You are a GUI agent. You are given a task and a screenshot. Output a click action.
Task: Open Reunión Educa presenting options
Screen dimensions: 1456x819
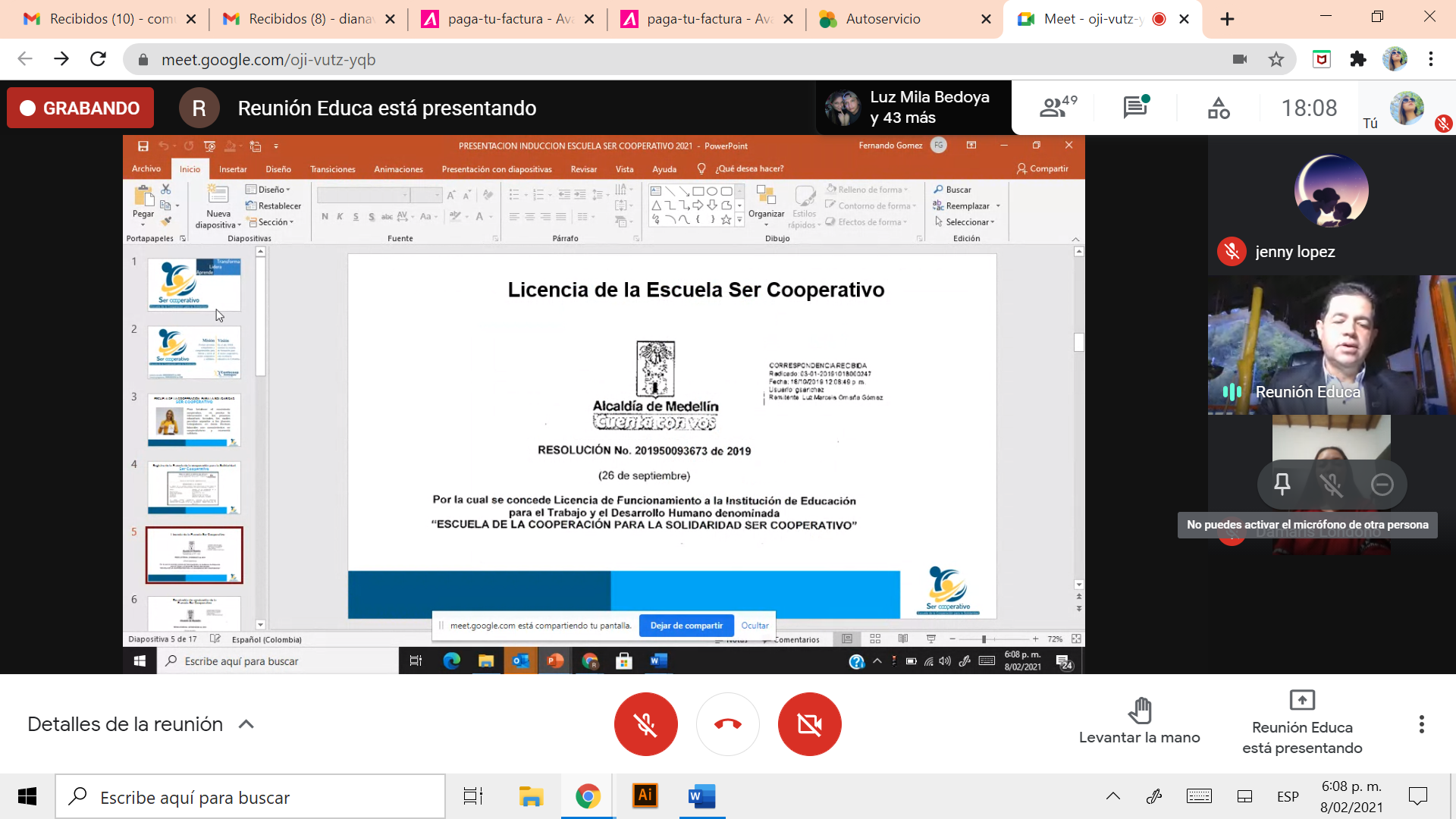tap(1302, 721)
